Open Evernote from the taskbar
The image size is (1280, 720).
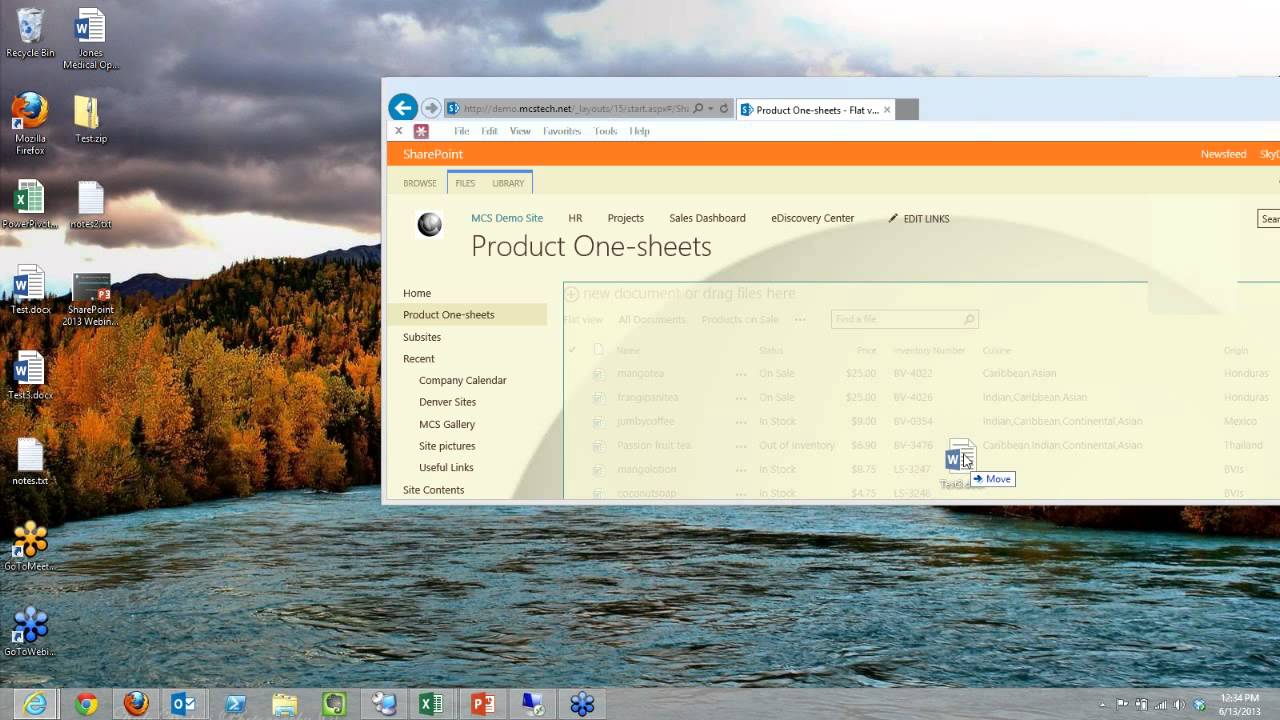(x=334, y=704)
